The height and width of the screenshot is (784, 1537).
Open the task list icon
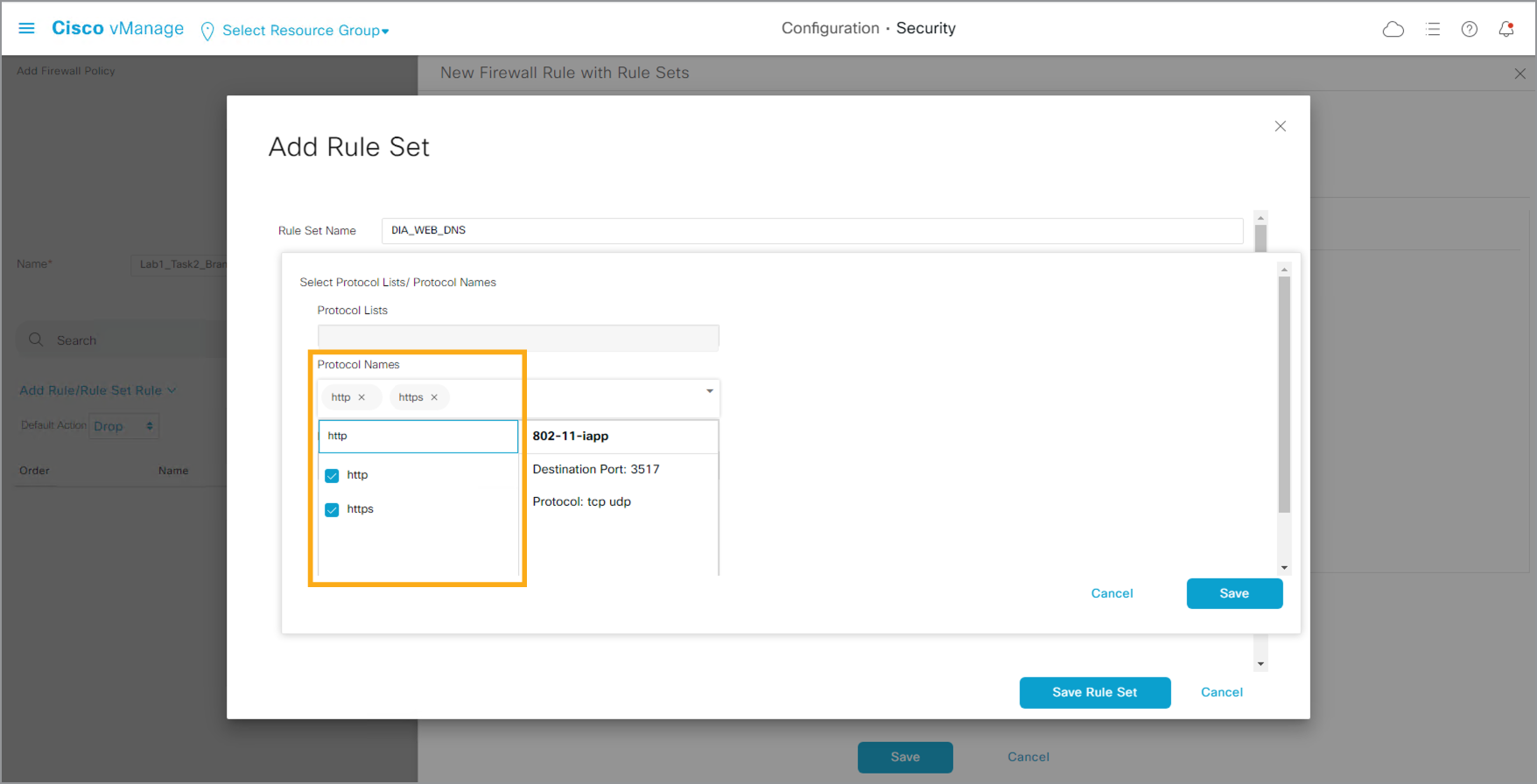1433,30
